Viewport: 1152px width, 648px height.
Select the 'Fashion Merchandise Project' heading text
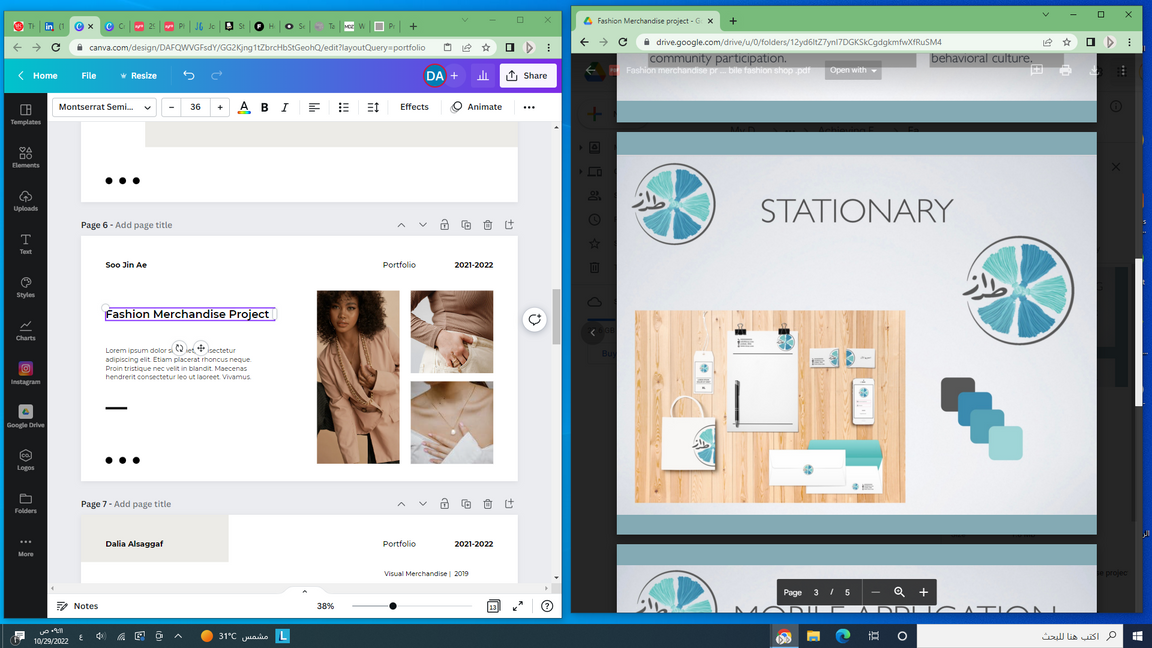point(187,314)
